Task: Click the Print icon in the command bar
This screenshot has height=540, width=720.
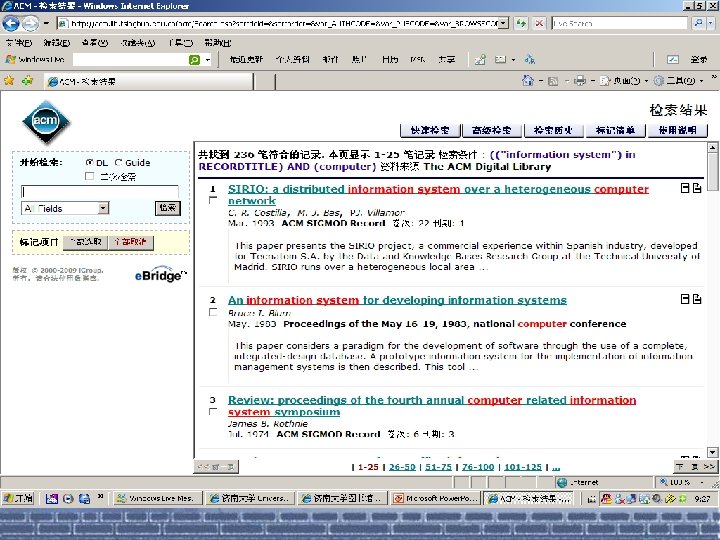Action: (x=580, y=81)
